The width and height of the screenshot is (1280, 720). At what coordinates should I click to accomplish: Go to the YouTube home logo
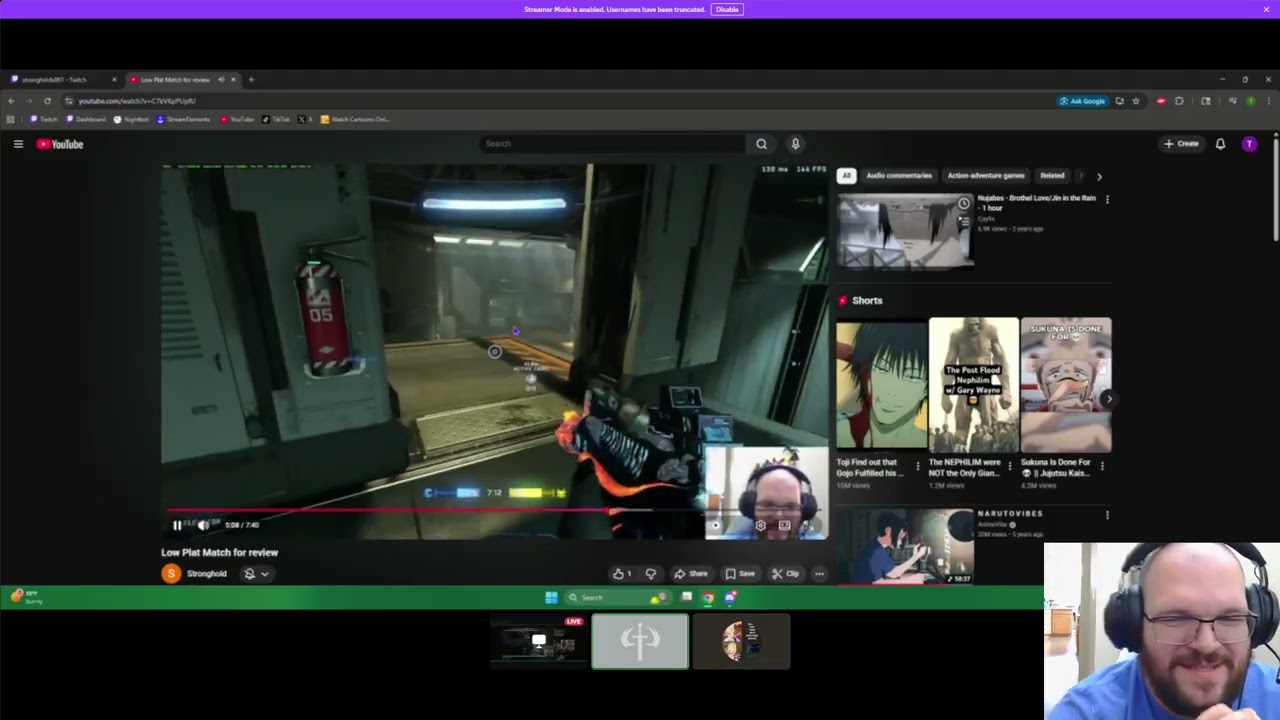[60, 144]
